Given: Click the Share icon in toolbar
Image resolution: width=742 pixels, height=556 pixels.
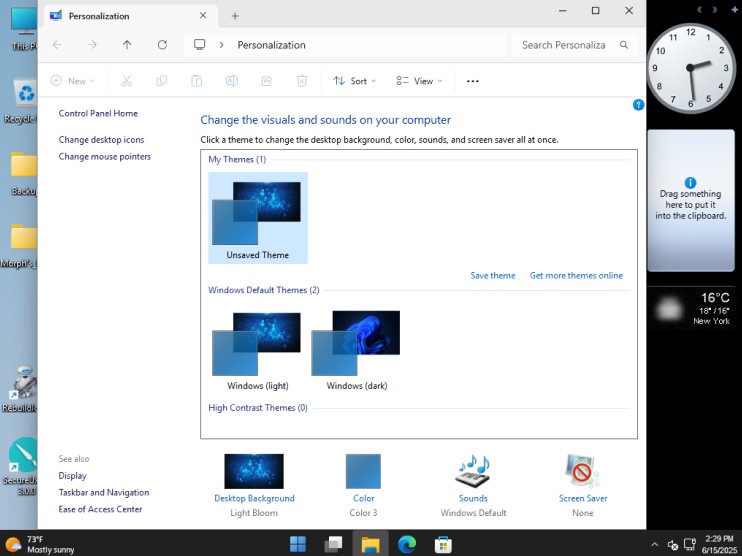Looking at the screenshot, I should click(x=266, y=81).
